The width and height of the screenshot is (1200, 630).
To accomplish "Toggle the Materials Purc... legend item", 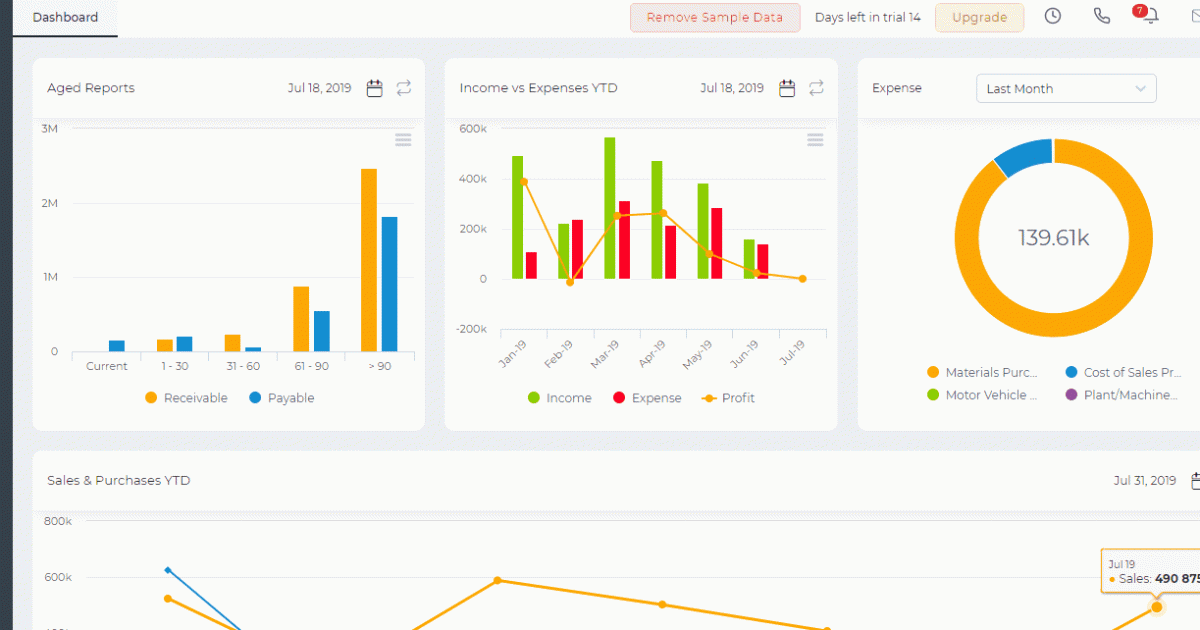I will point(983,373).
